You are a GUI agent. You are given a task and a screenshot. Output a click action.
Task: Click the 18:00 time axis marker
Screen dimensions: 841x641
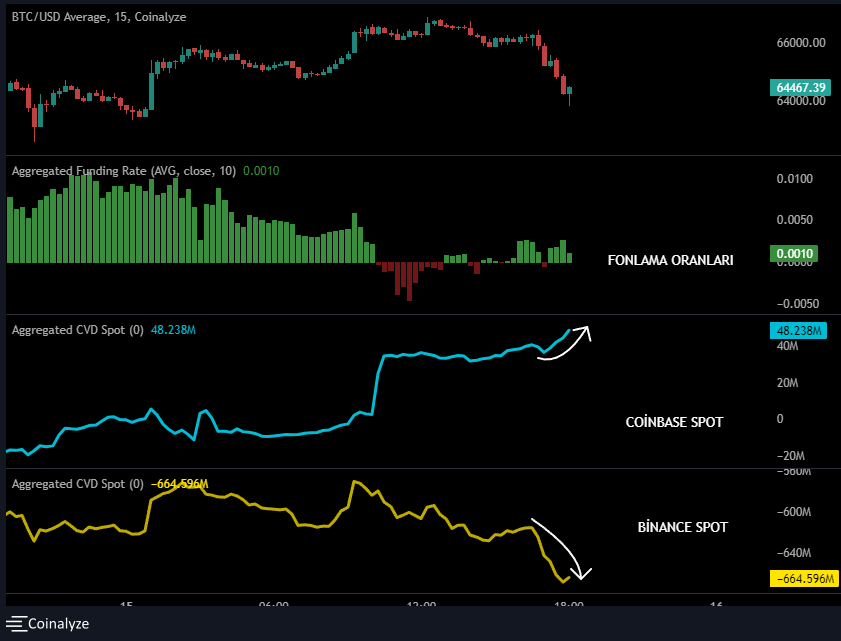click(569, 605)
